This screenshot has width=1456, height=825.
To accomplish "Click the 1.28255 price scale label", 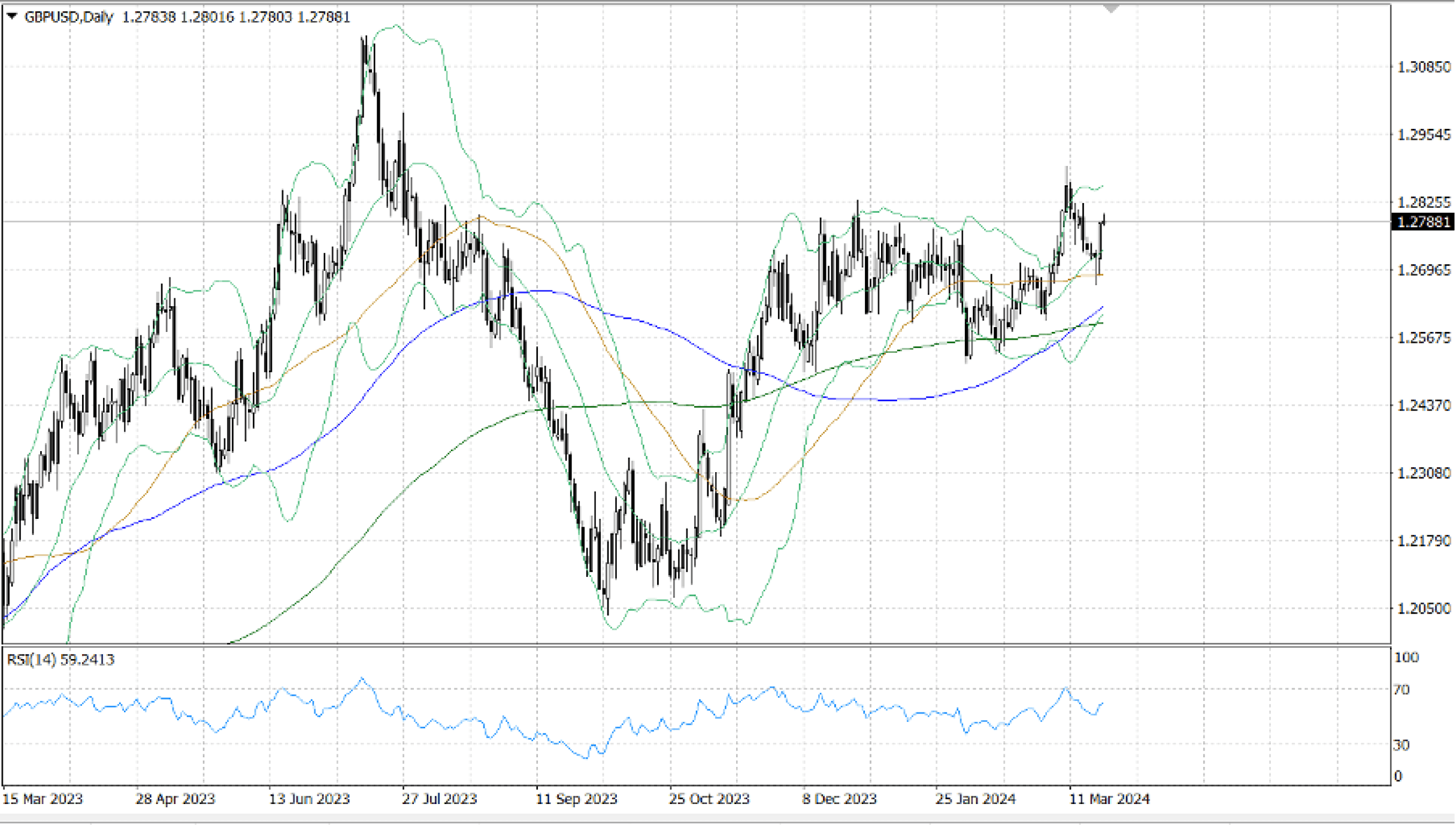I will pyautogui.click(x=1424, y=202).
